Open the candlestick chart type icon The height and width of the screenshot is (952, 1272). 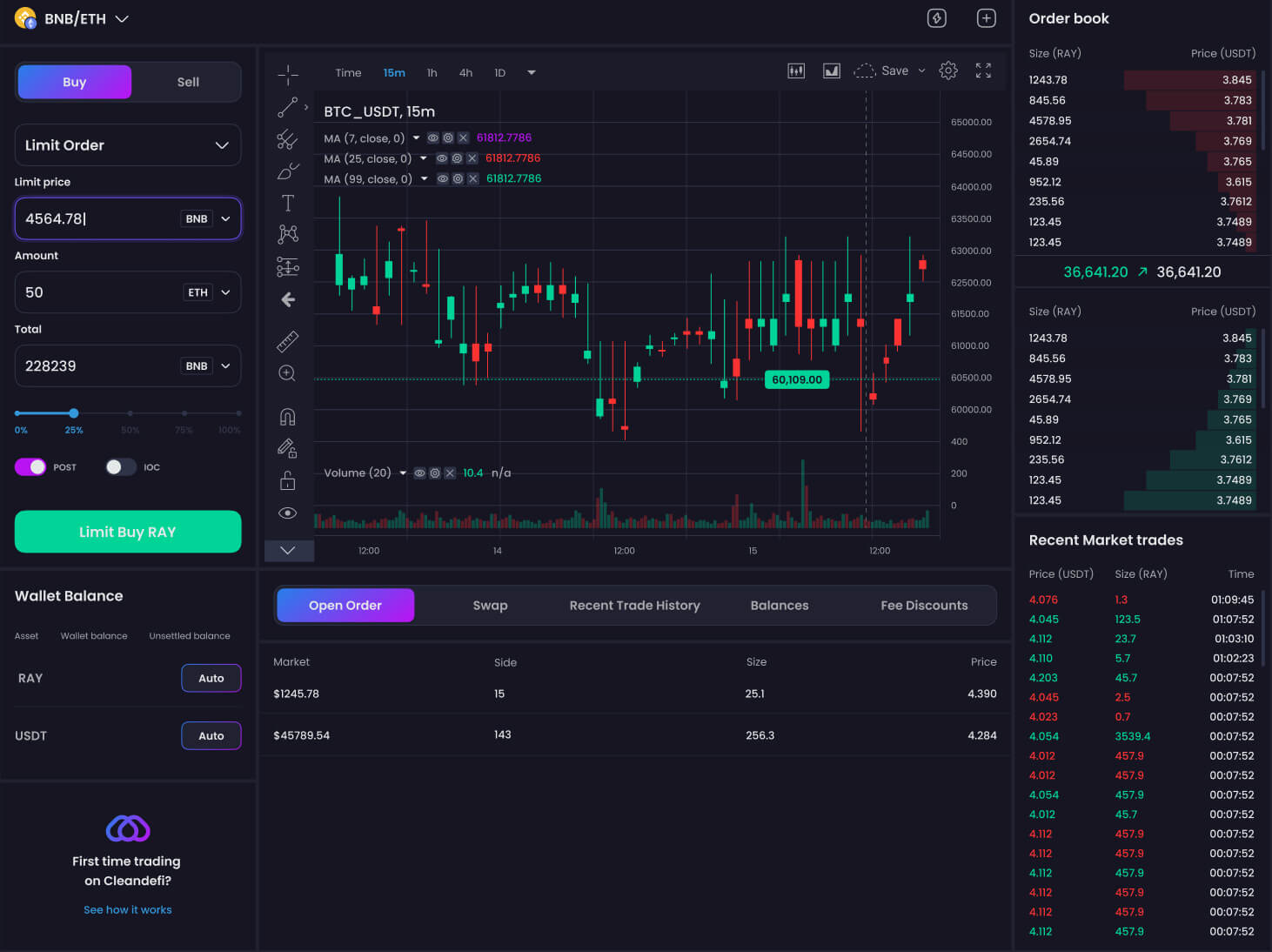coord(796,71)
